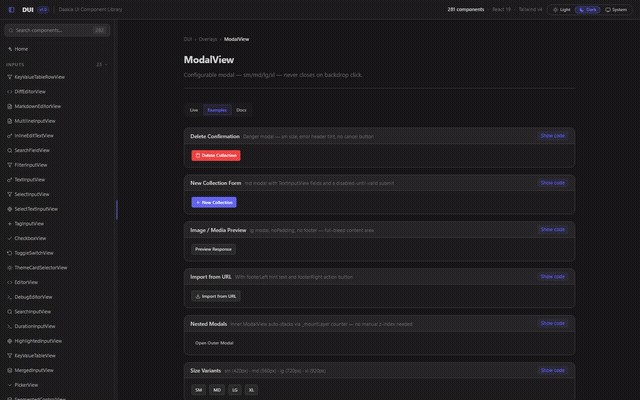This screenshot has width=640, height=400.
Task: Click the red Delete Collection button
Action: 216,156
